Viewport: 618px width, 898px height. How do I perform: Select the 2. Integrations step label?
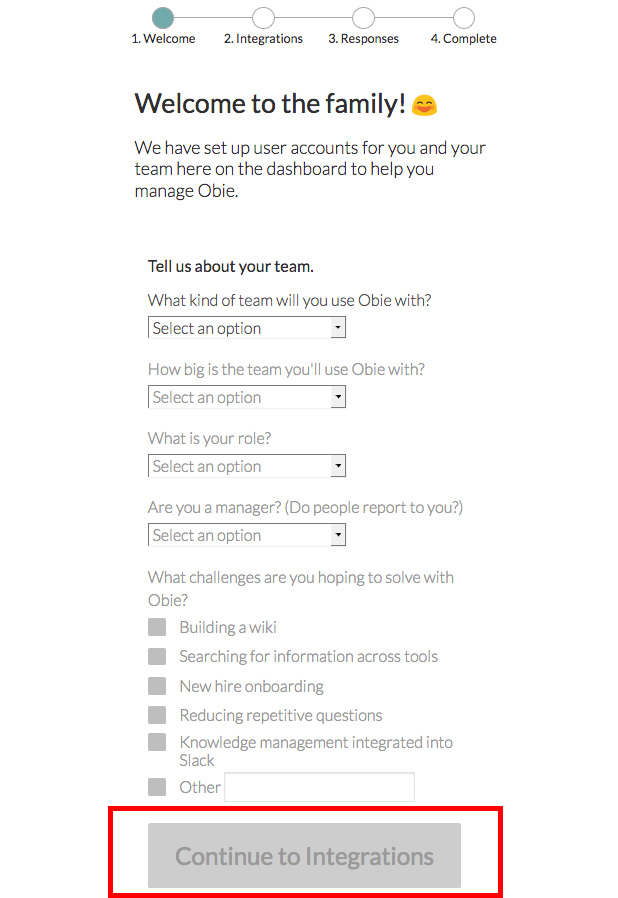263,39
